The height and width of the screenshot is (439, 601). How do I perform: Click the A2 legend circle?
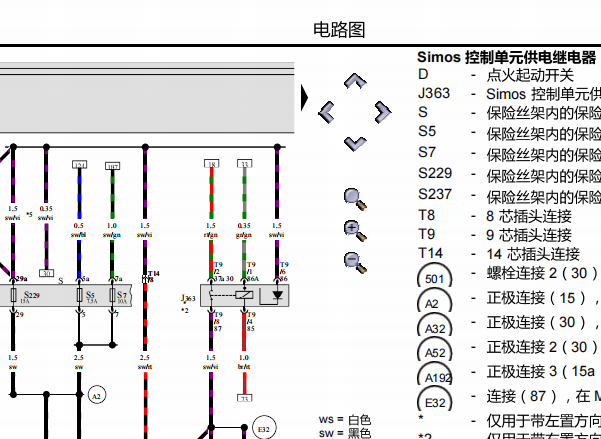click(x=434, y=301)
